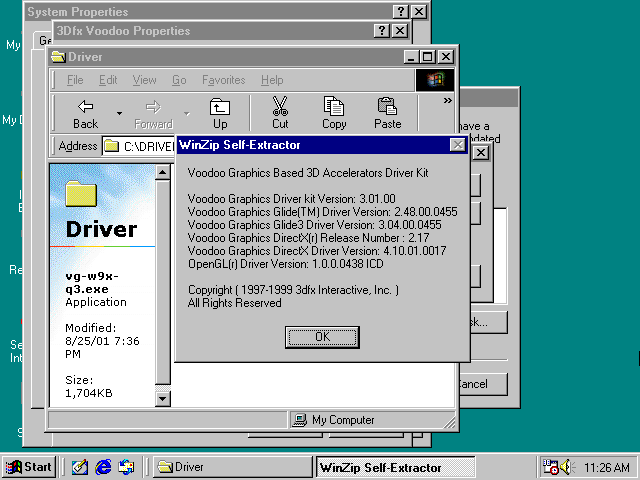Click help button in 3Dfx Voodoo Properties
Image resolution: width=640 pixels, height=480 pixels.
[382, 31]
